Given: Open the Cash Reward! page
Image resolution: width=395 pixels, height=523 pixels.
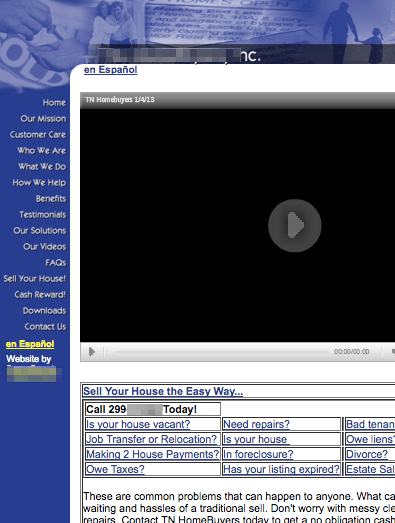Looking at the screenshot, I should (40, 295).
